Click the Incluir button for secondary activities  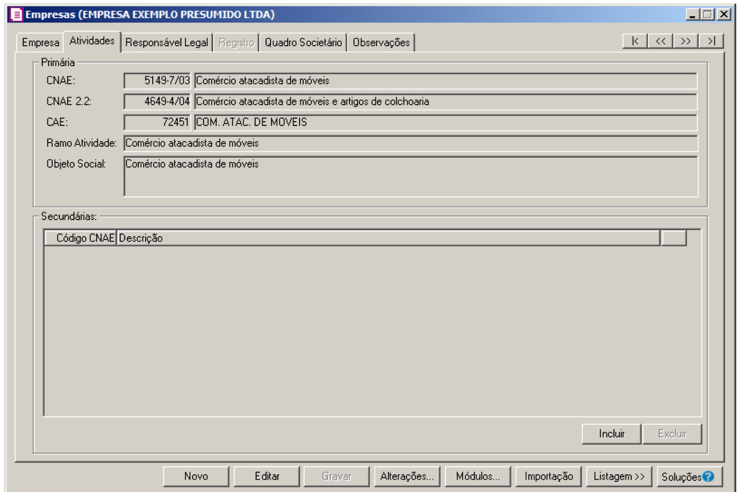pyautogui.click(x=612, y=434)
